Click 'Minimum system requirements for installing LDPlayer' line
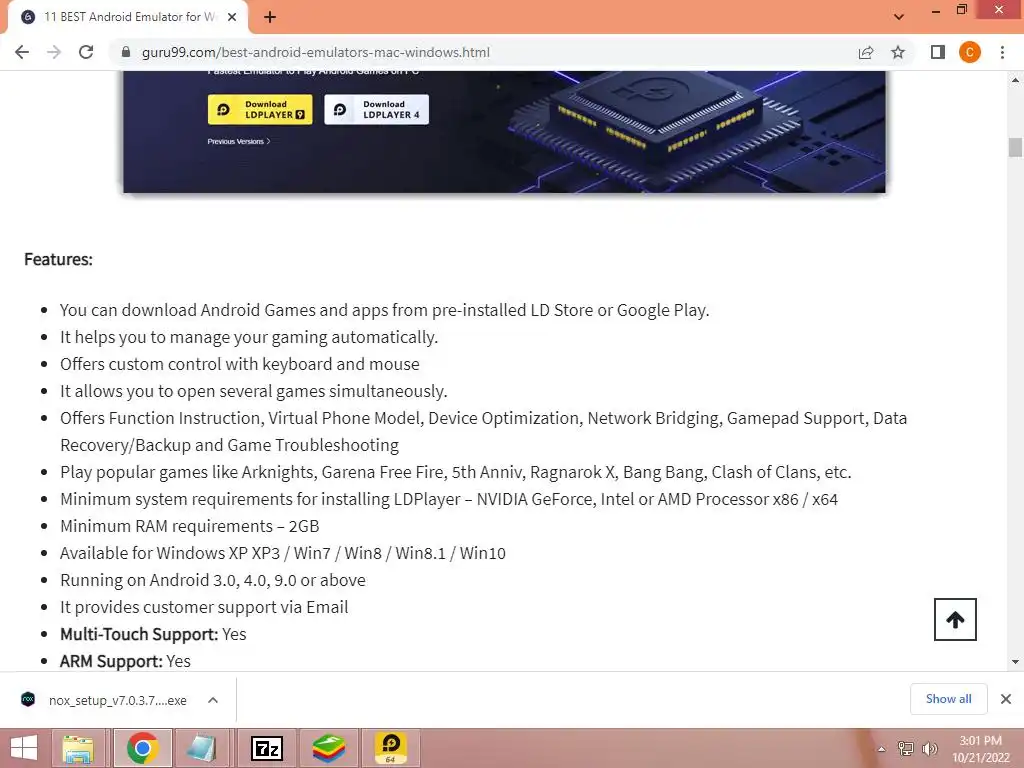Image resolution: width=1024 pixels, height=768 pixels. 449,499
